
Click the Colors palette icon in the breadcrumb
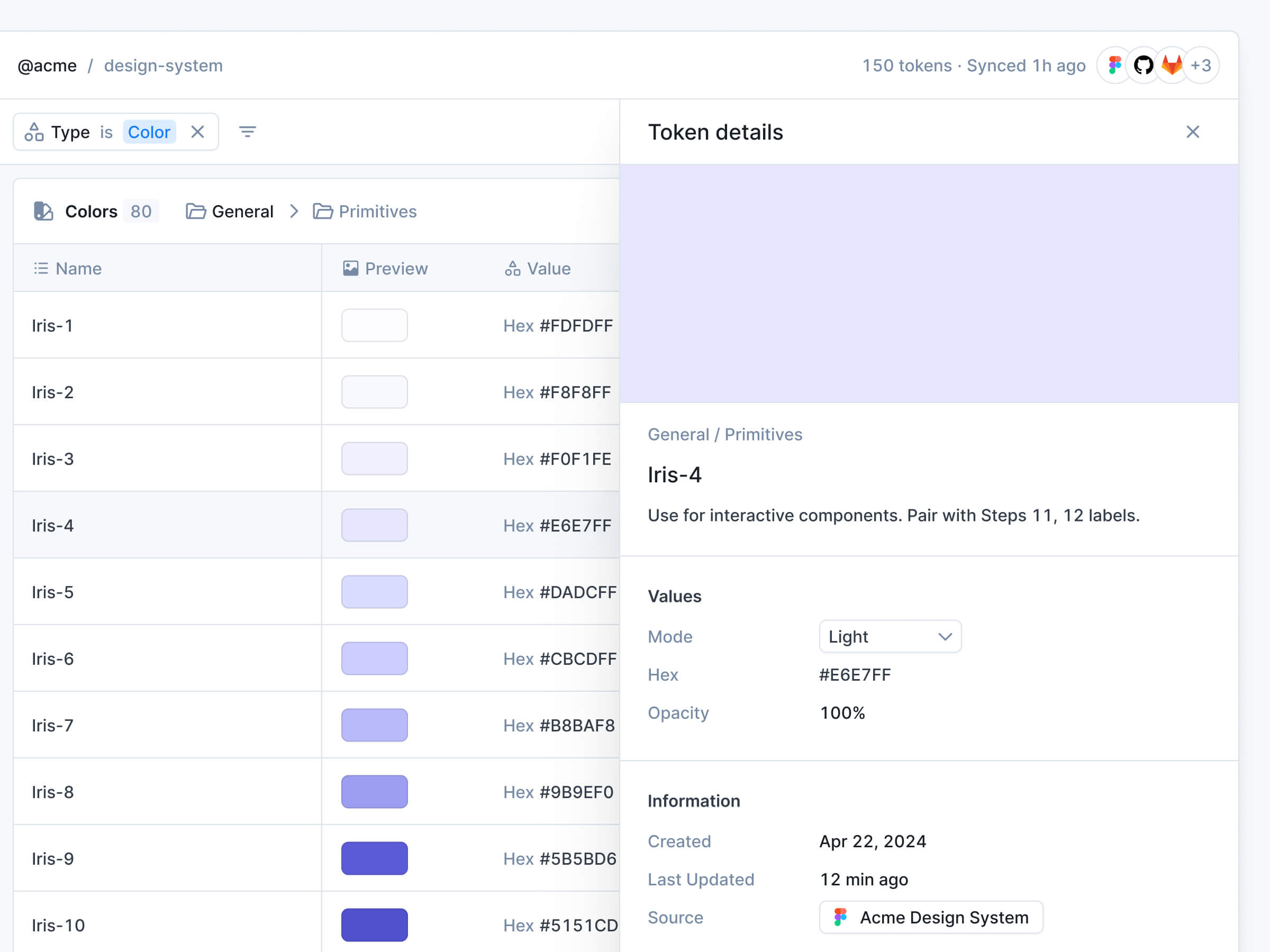43,211
